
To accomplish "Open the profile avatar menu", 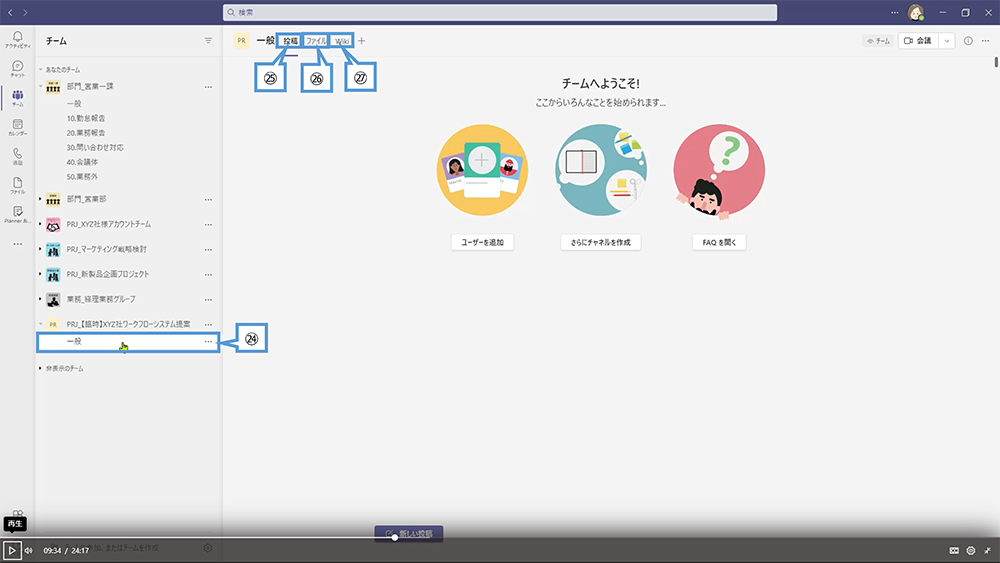I will click(916, 12).
